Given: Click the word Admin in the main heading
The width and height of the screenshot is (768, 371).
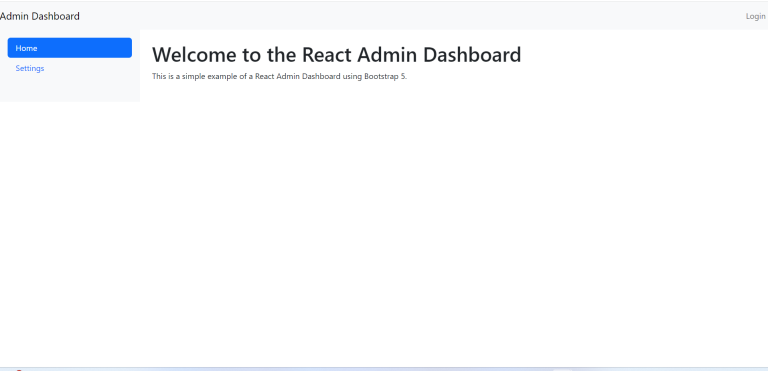Looking at the screenshot, I should [x=387, y=54].
